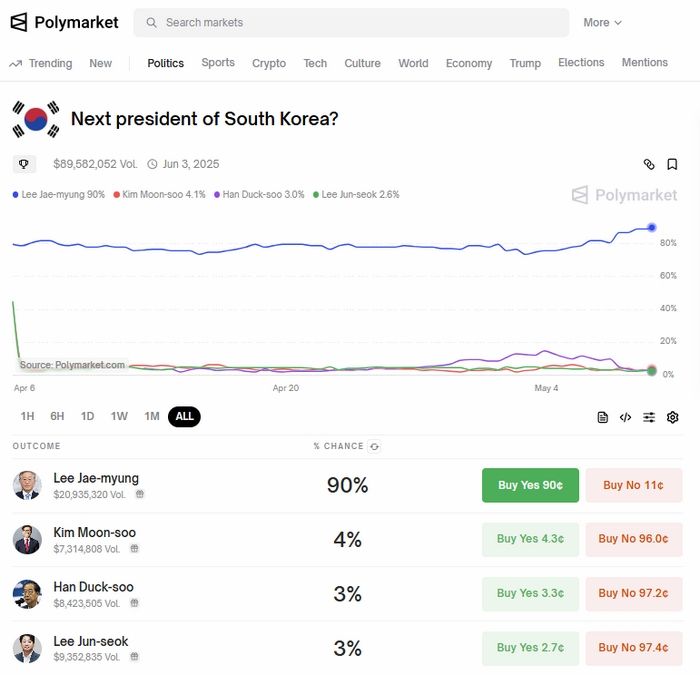The width and height of the screenshot is (700, 675).
Task: Click the Polymarket logo to go home
Action: pyautogui.click(x=64, y=22)
